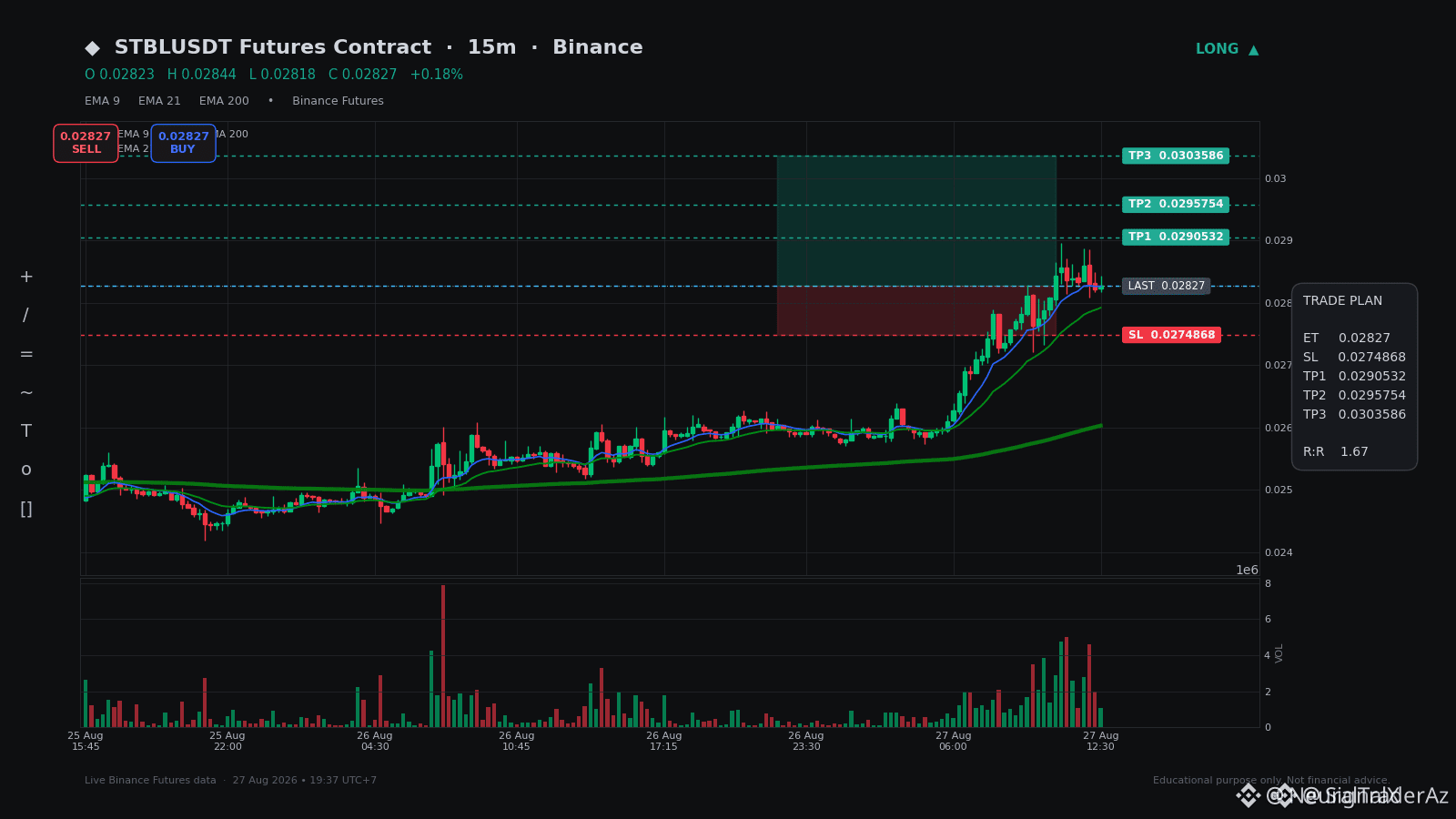Click the "1e6" volume scale label
The image size is (1456, 819).
(1247, 571)
